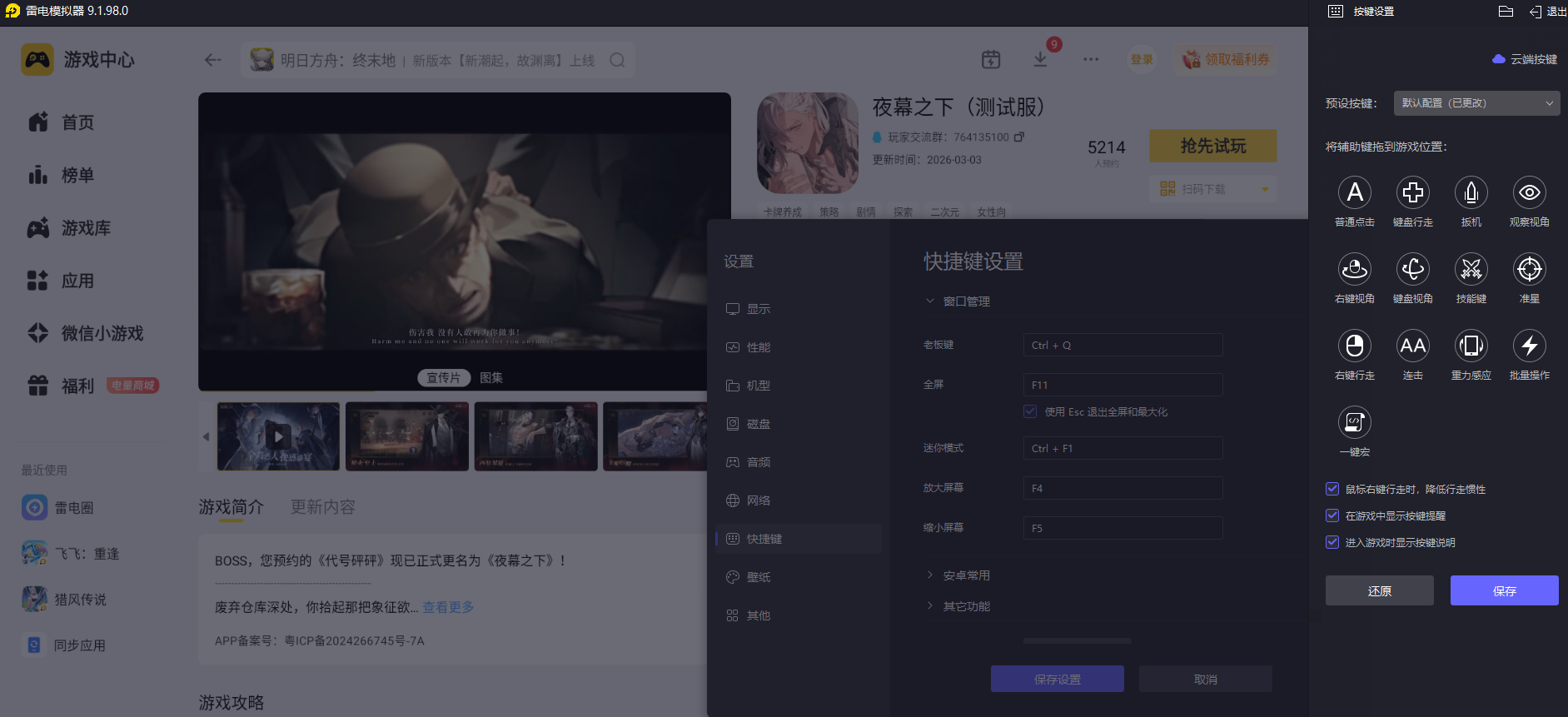Select the 批量操作 (batch operation) lightning icon

point(1530,346)
